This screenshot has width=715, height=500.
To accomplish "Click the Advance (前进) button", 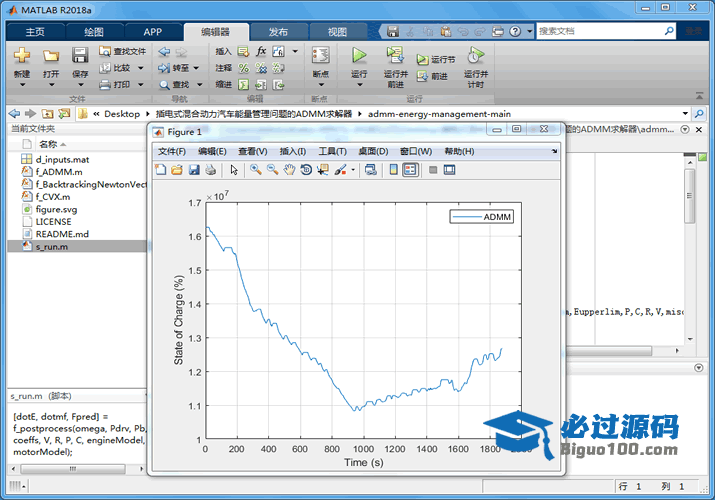I will pos(432,77).
